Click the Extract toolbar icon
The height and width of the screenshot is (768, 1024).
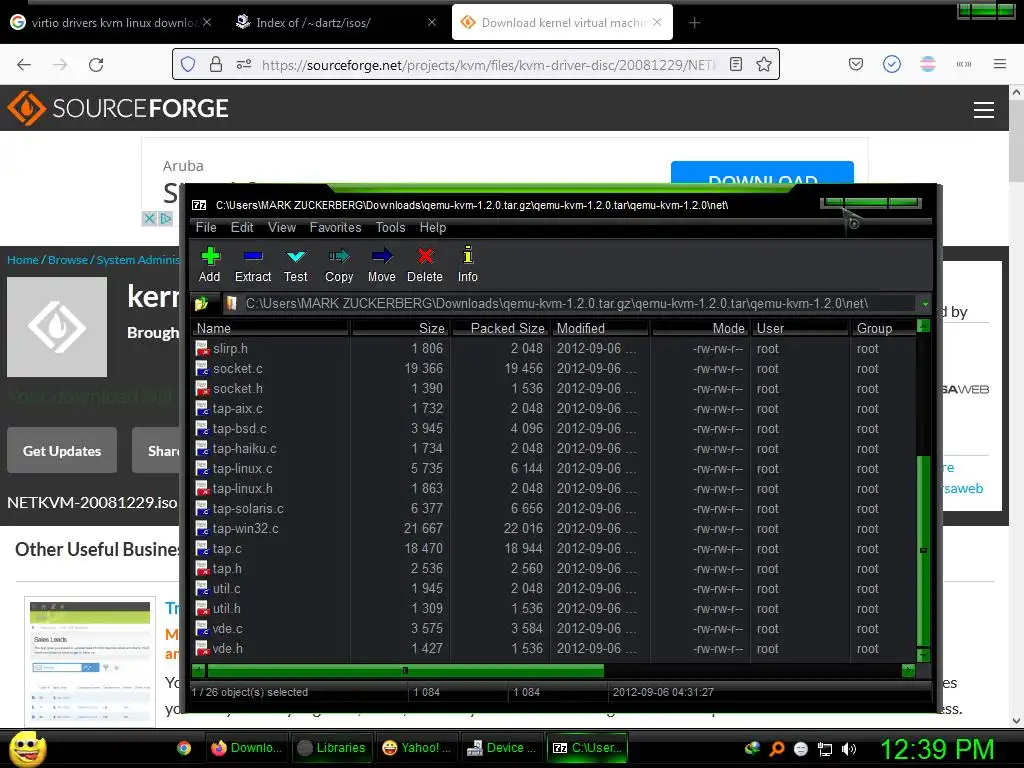(253, 264)
